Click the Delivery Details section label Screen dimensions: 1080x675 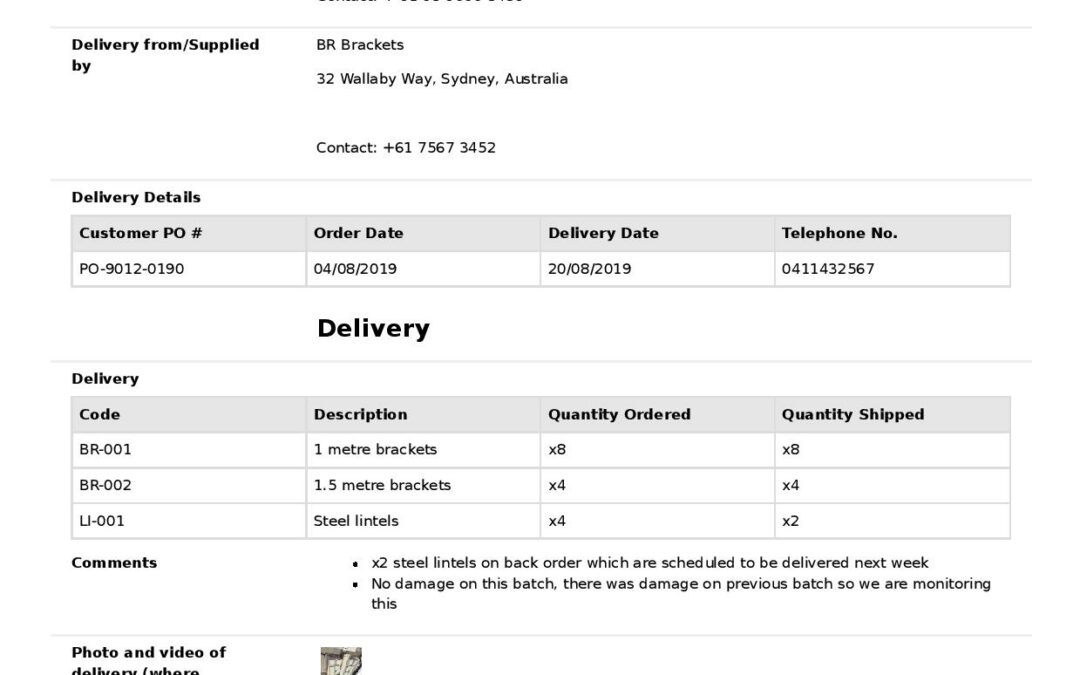pyautogui.click(x=136, y=198)
